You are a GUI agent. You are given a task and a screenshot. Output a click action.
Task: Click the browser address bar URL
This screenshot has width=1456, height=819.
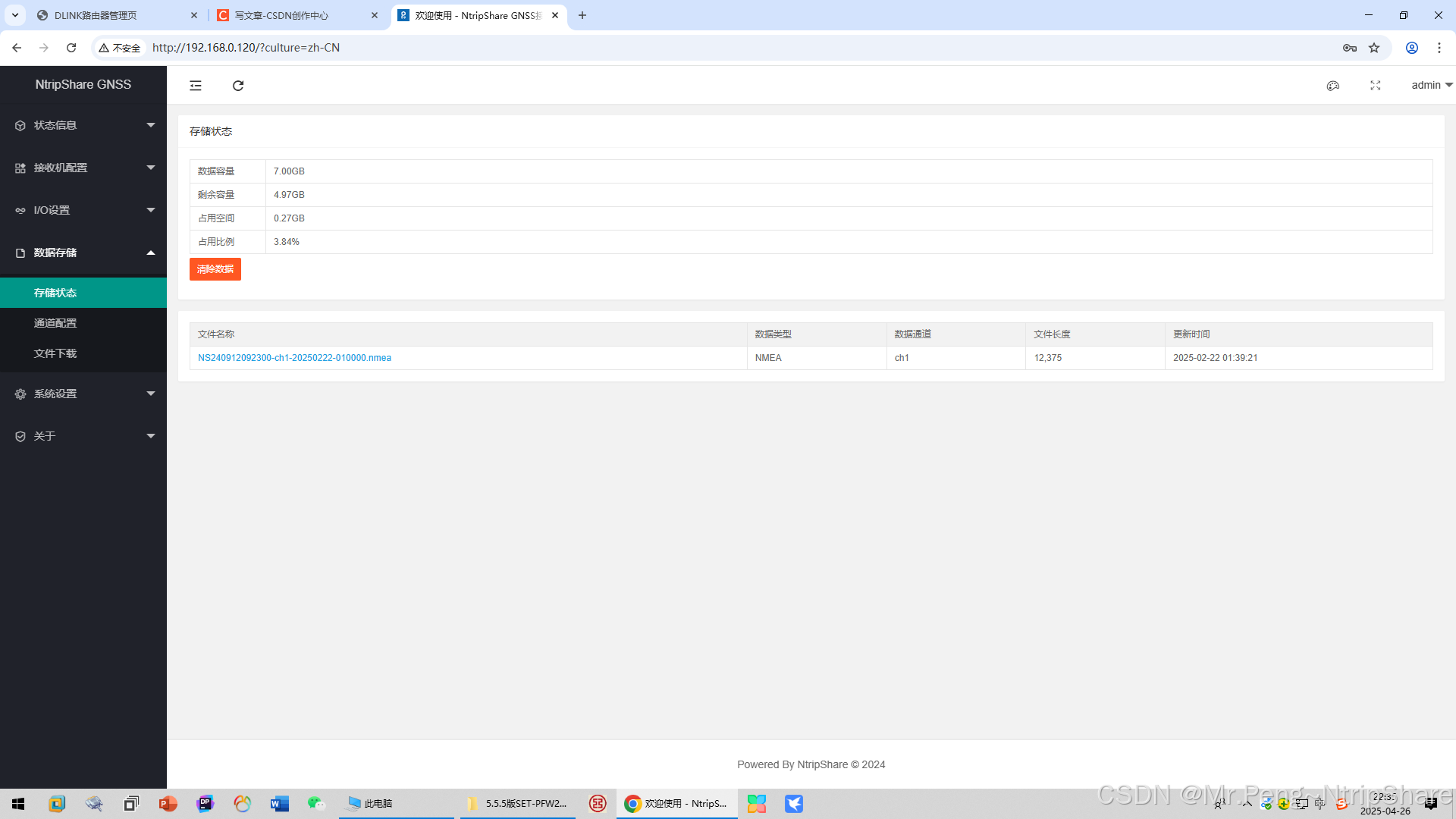pos(246,48)
